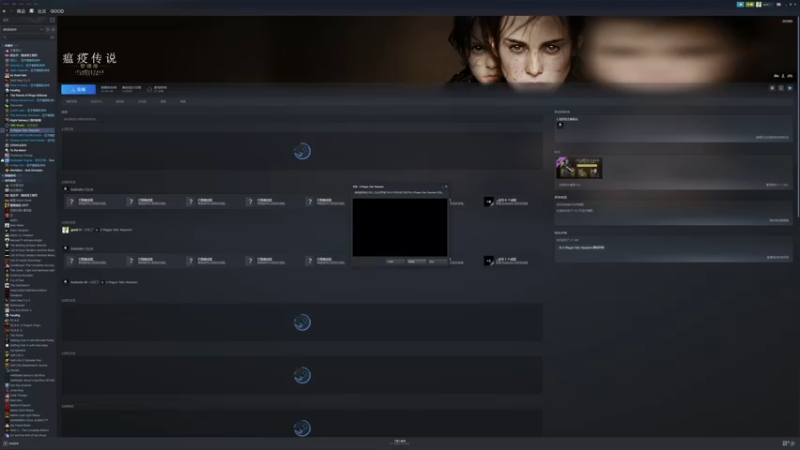The width and height of the screenshot is (800, 450).
Task: Open the first game sub-tab, 商店页面
Action: tap(71, 102)
